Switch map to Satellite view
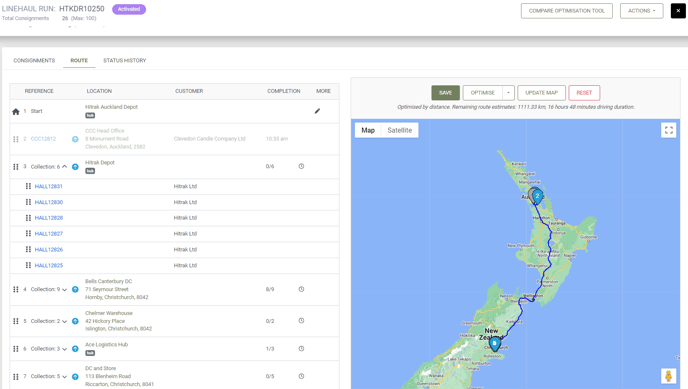The height and width of the screenshot is (389, 688). pos(400,130)
